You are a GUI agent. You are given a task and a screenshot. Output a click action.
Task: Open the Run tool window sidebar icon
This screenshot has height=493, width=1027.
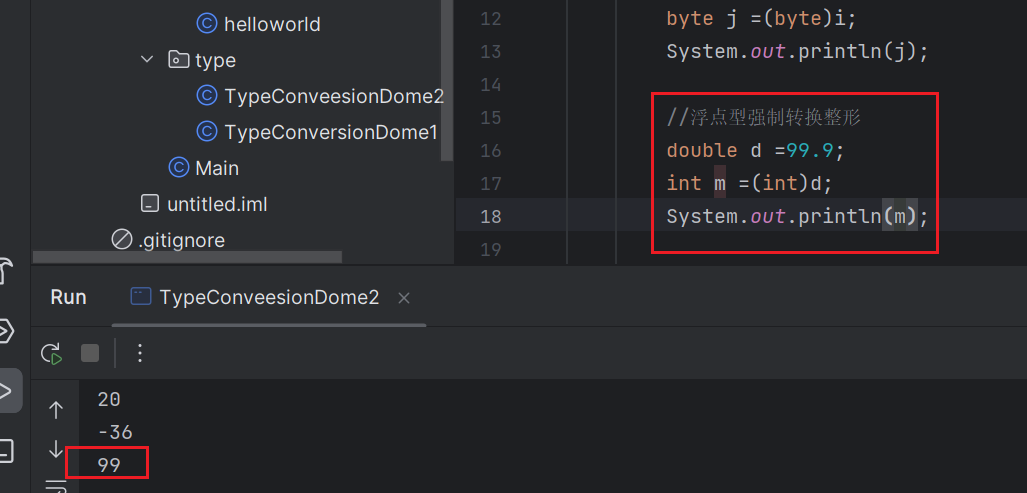point(7,390)
